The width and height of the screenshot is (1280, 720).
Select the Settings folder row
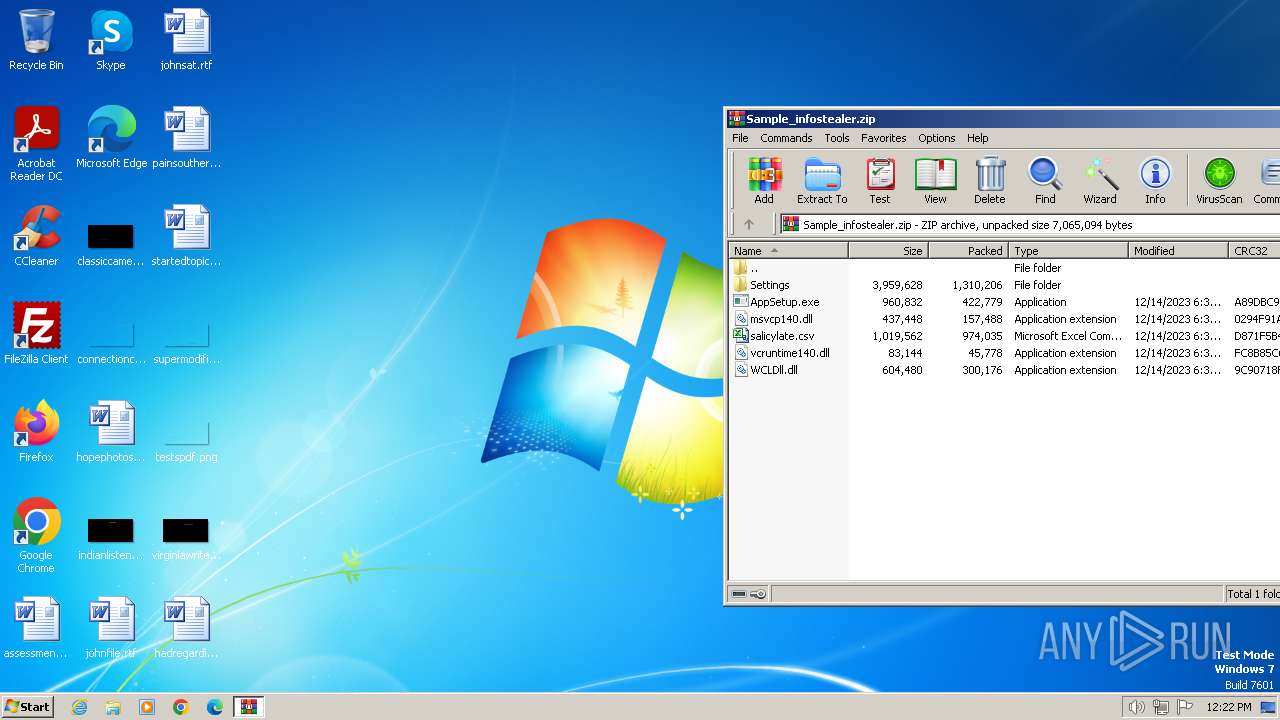click(x=1004, y=285)
